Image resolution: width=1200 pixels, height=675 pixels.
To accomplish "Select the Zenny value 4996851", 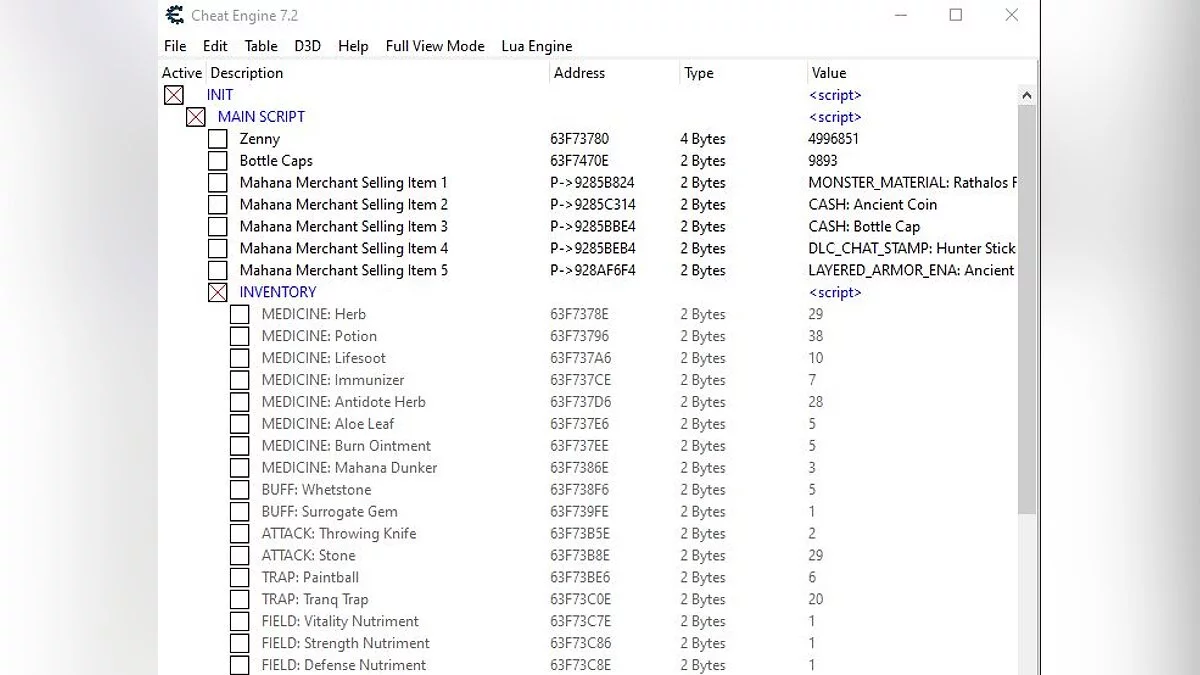I will [x=833, y=139].
